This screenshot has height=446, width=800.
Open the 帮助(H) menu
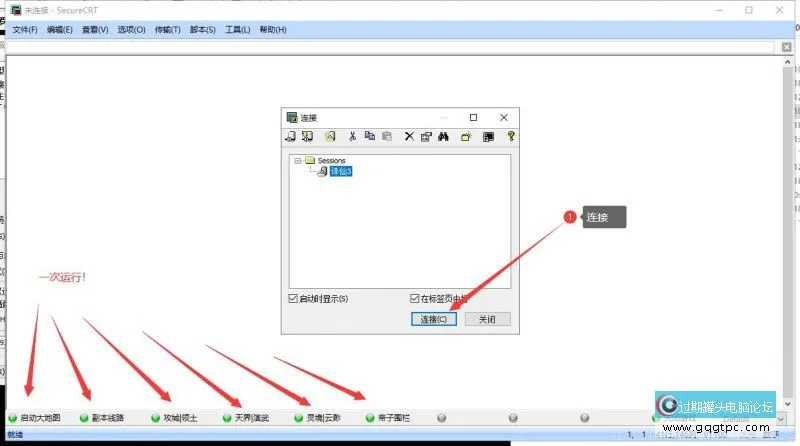click(x=273, y=30)
